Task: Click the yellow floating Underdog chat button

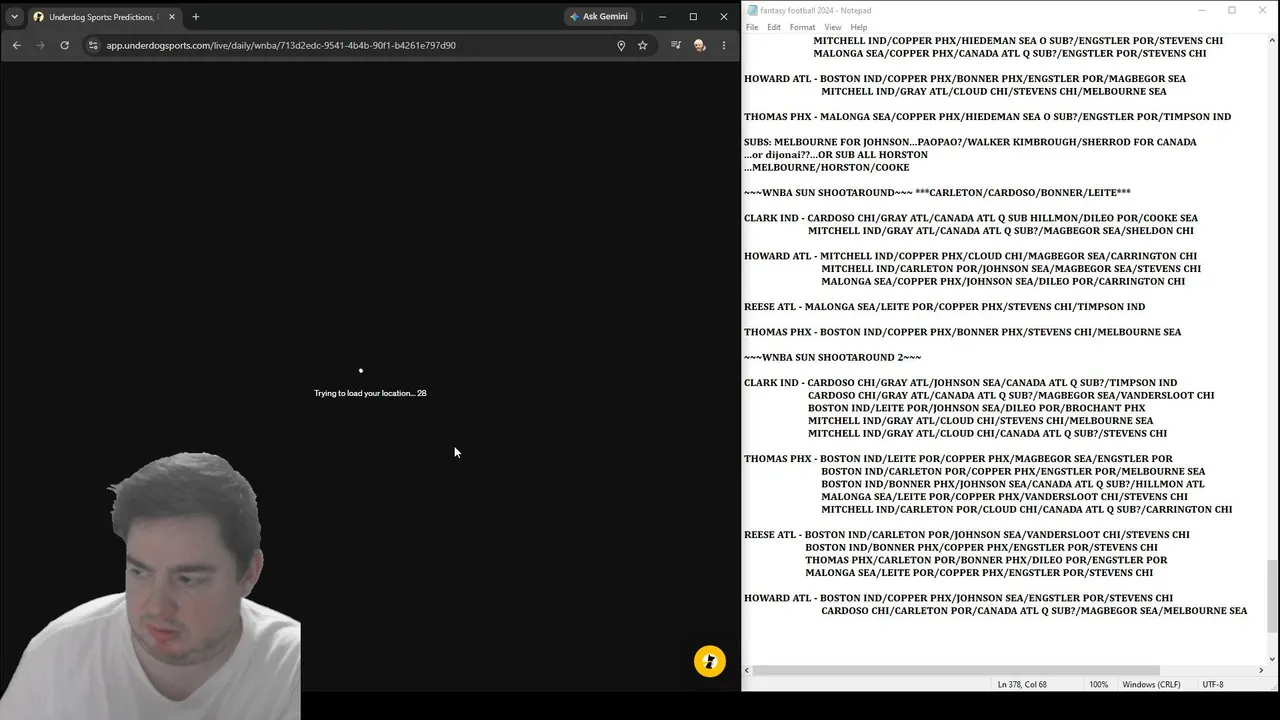Action: 710,661
